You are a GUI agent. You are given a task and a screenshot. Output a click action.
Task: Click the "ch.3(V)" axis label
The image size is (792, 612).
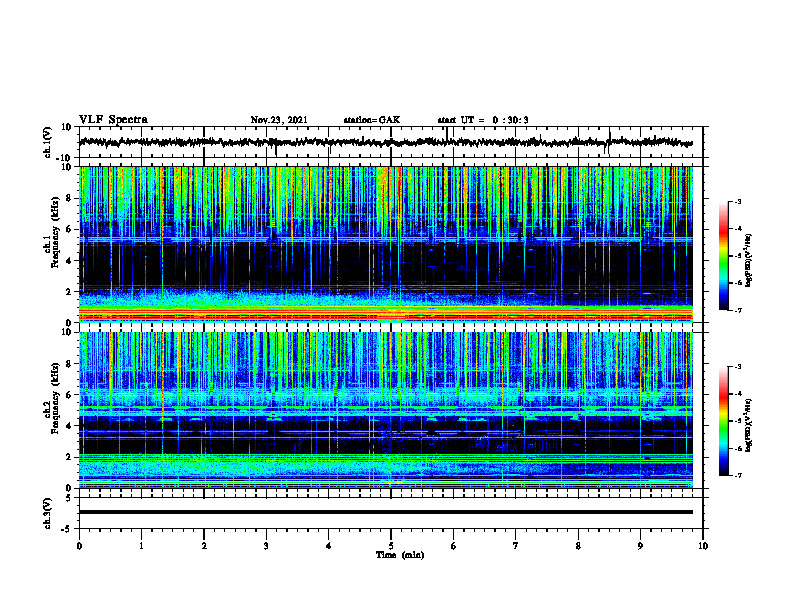[47, 513]
